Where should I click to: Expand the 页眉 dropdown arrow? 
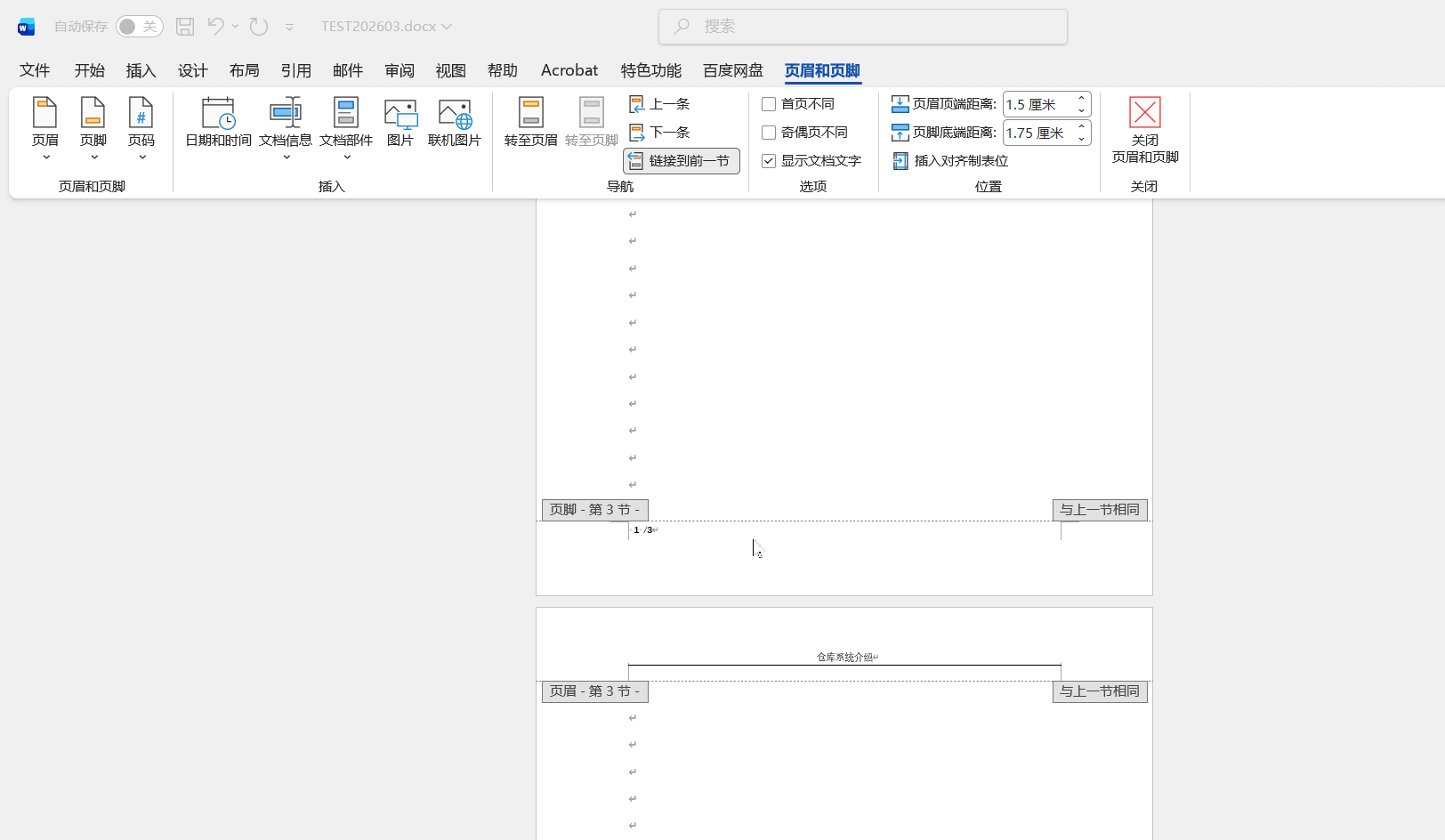click(46, 157)
